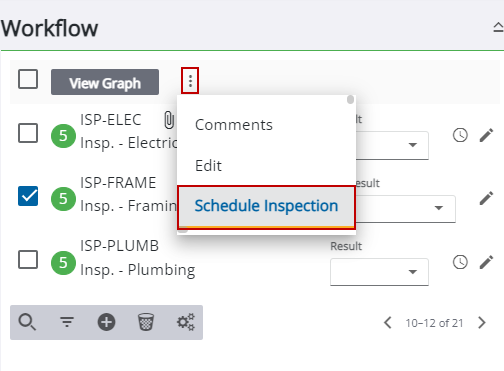This screenshot has height=371, width=504.
Task: Add a new workflow item with plus icon
Action: coord(106,322)
